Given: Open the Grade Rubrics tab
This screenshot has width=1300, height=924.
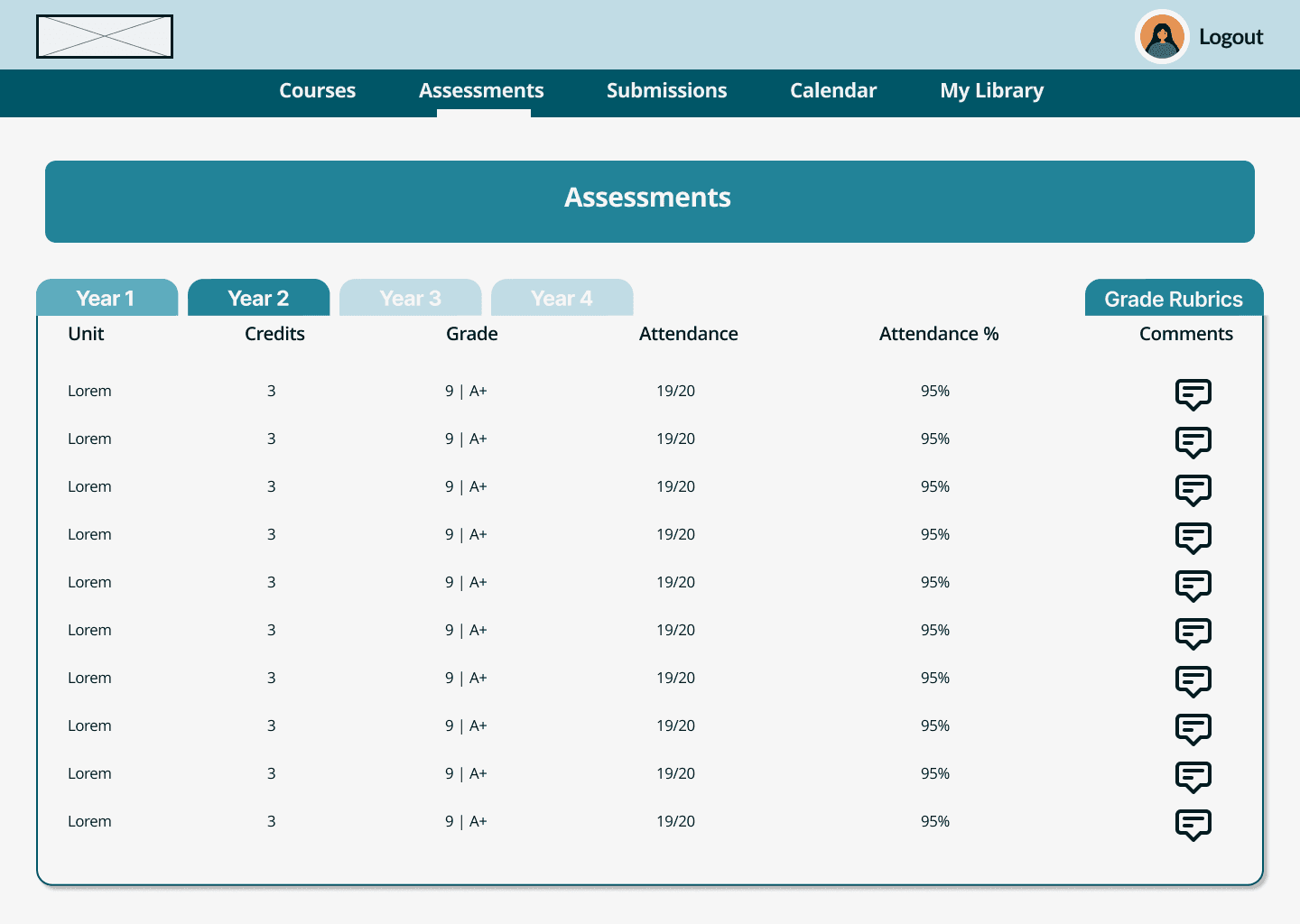Looking at the screenshot, I should point(1174,298).
